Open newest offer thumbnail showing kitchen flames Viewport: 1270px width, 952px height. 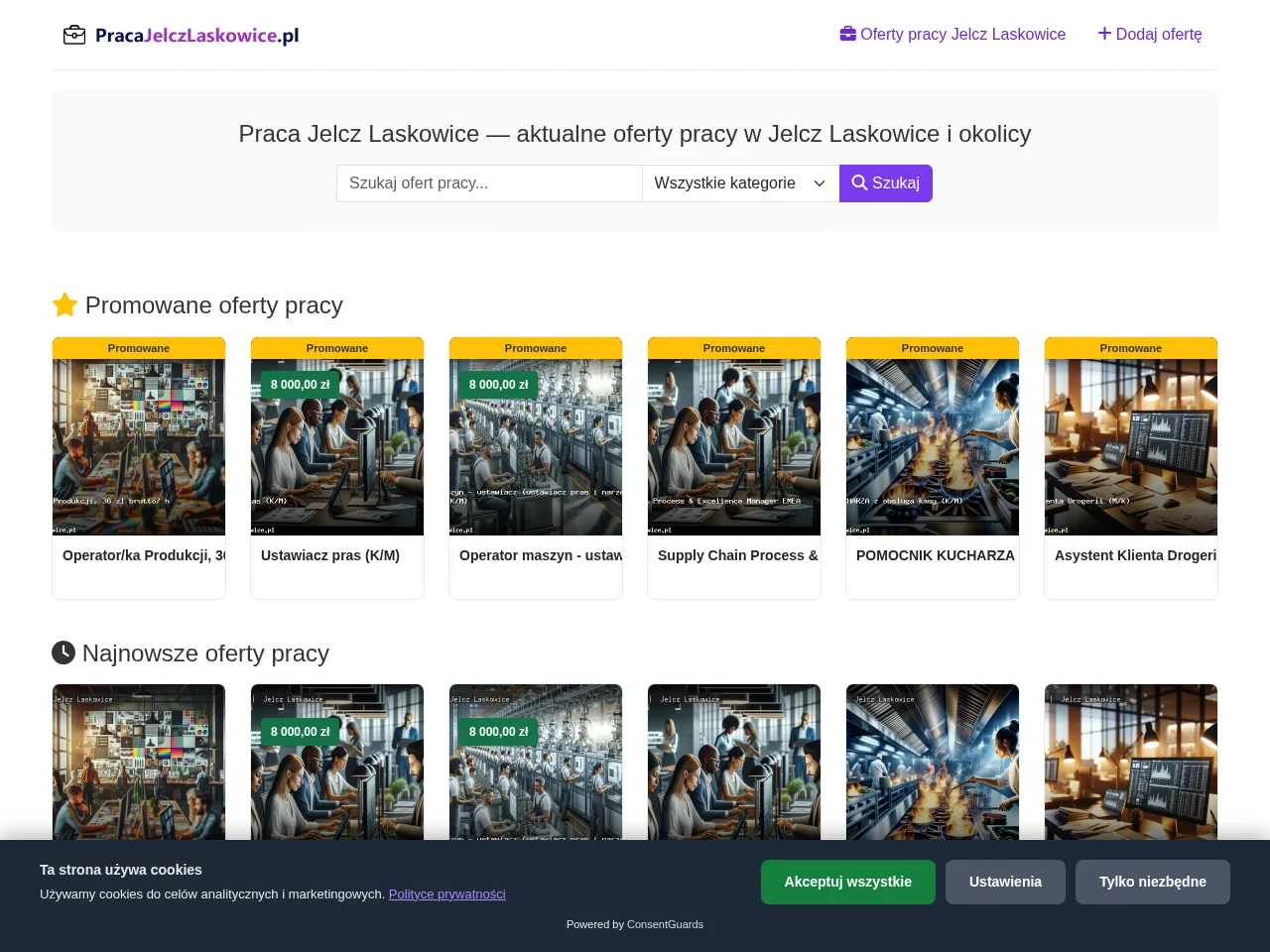click(933, 762)
